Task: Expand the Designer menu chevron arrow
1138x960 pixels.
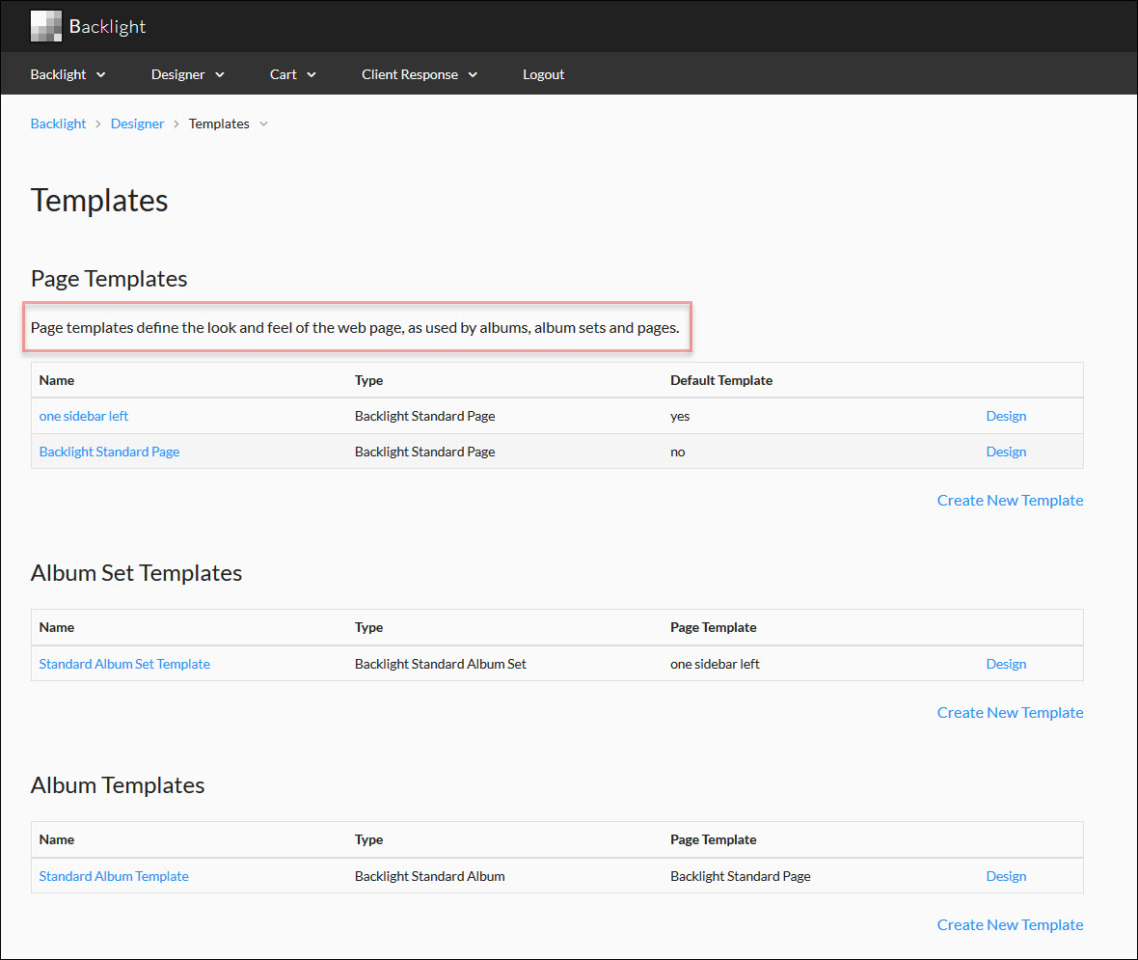Action: (220, 75)
